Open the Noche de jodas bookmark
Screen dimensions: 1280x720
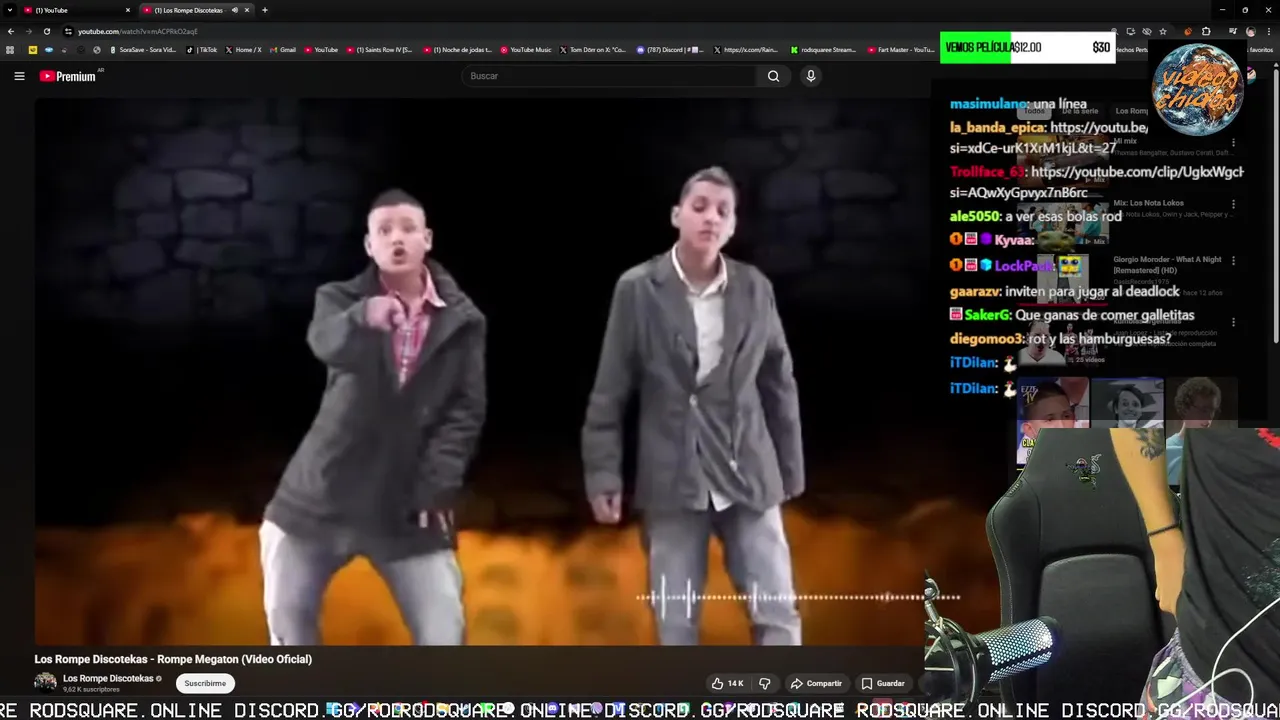458,49
